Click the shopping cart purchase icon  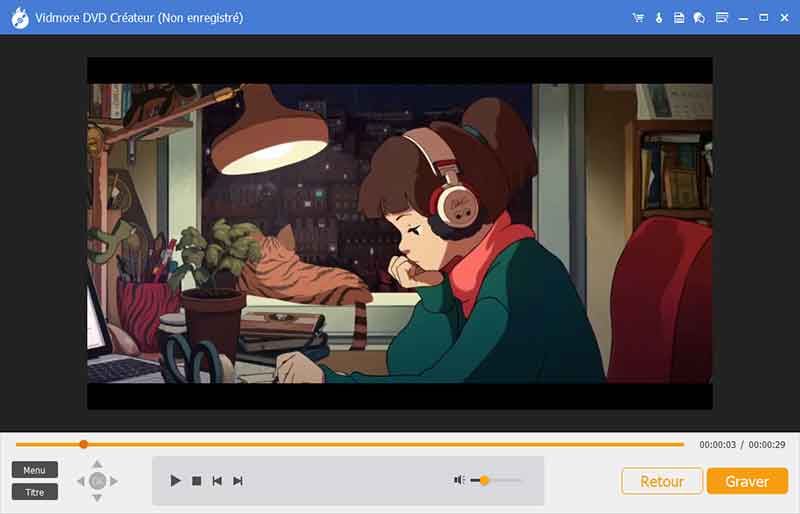(x=639, y=18)
